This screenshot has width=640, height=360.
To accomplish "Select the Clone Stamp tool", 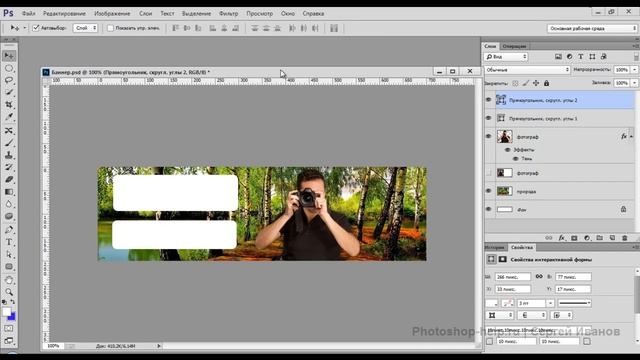I will 9,155.
